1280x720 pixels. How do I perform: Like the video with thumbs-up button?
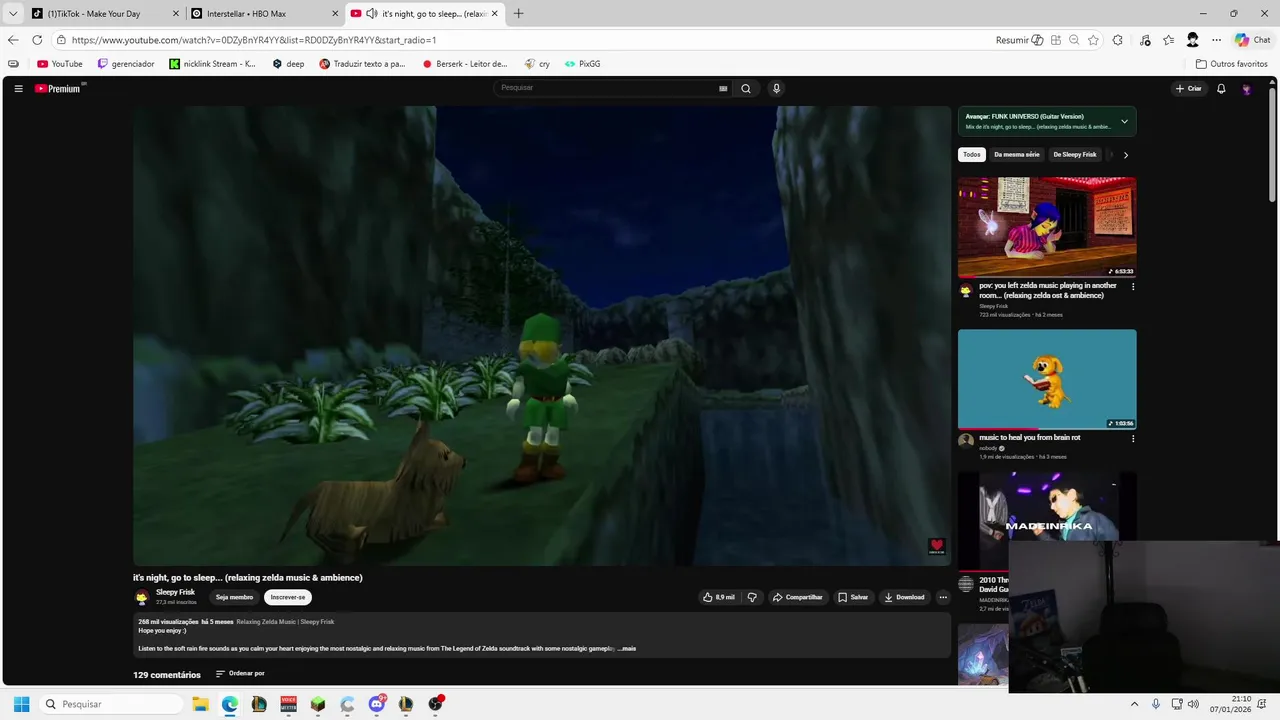pyautogui.click(x=719, y=597)
